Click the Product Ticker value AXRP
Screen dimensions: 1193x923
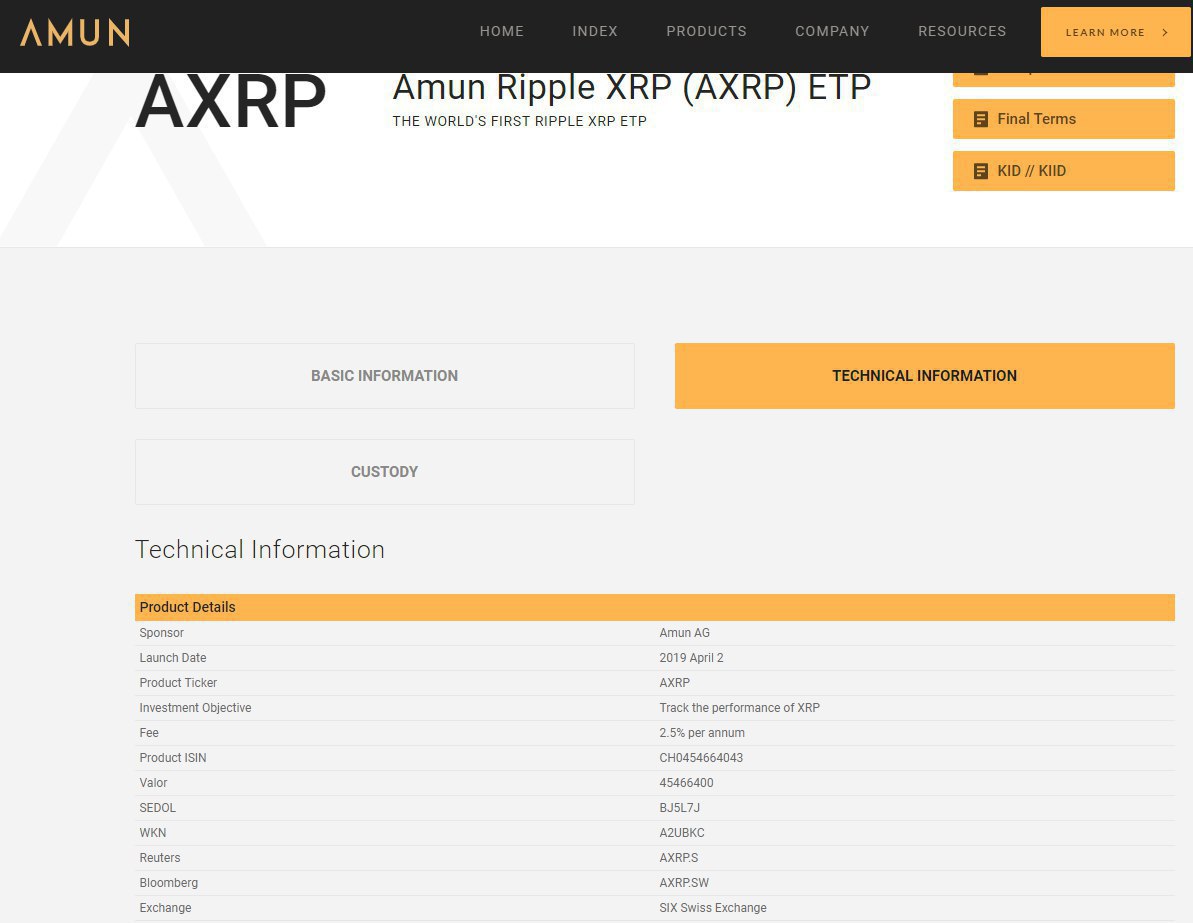[x=674, y=683]
